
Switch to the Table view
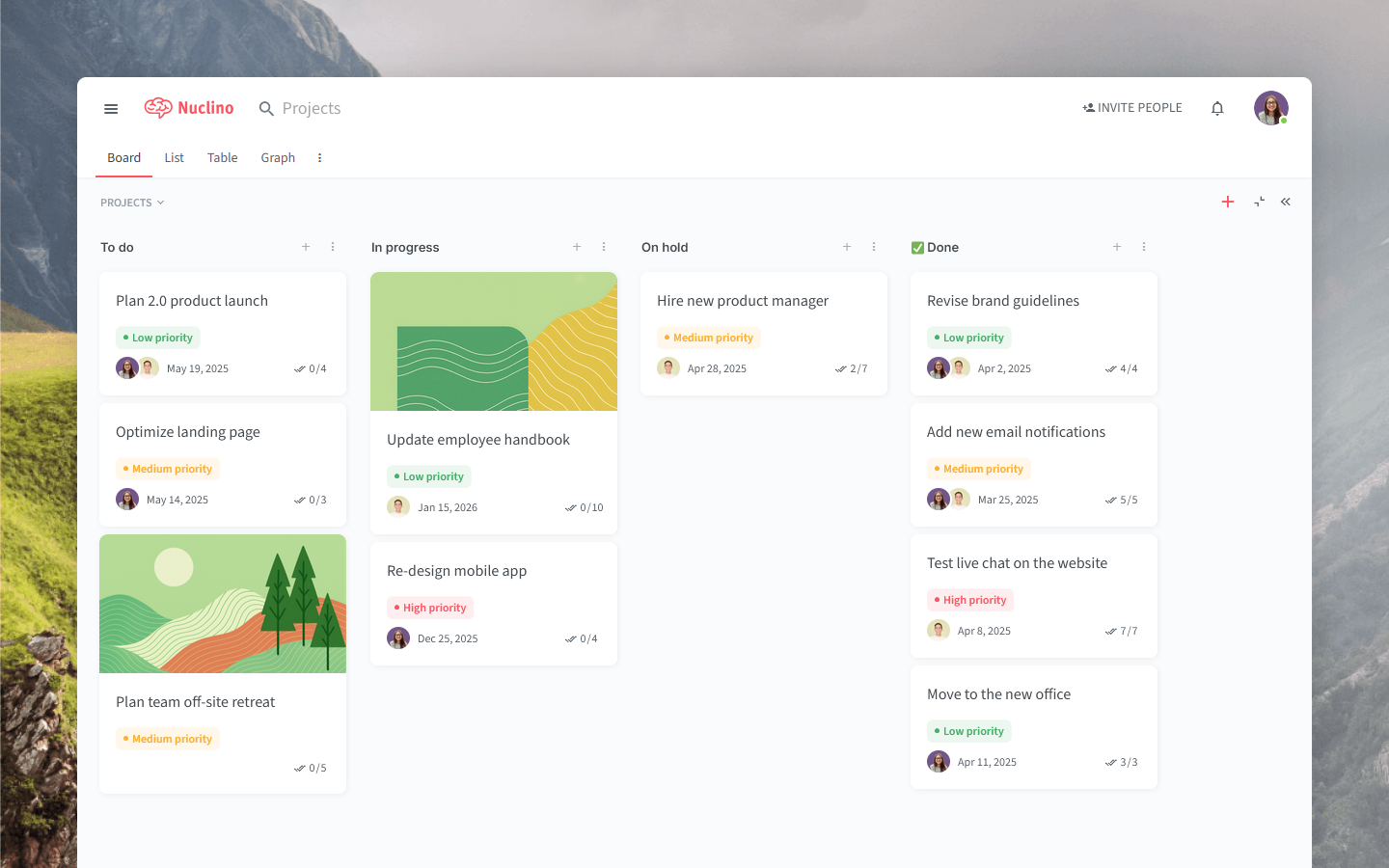(222, 157)
